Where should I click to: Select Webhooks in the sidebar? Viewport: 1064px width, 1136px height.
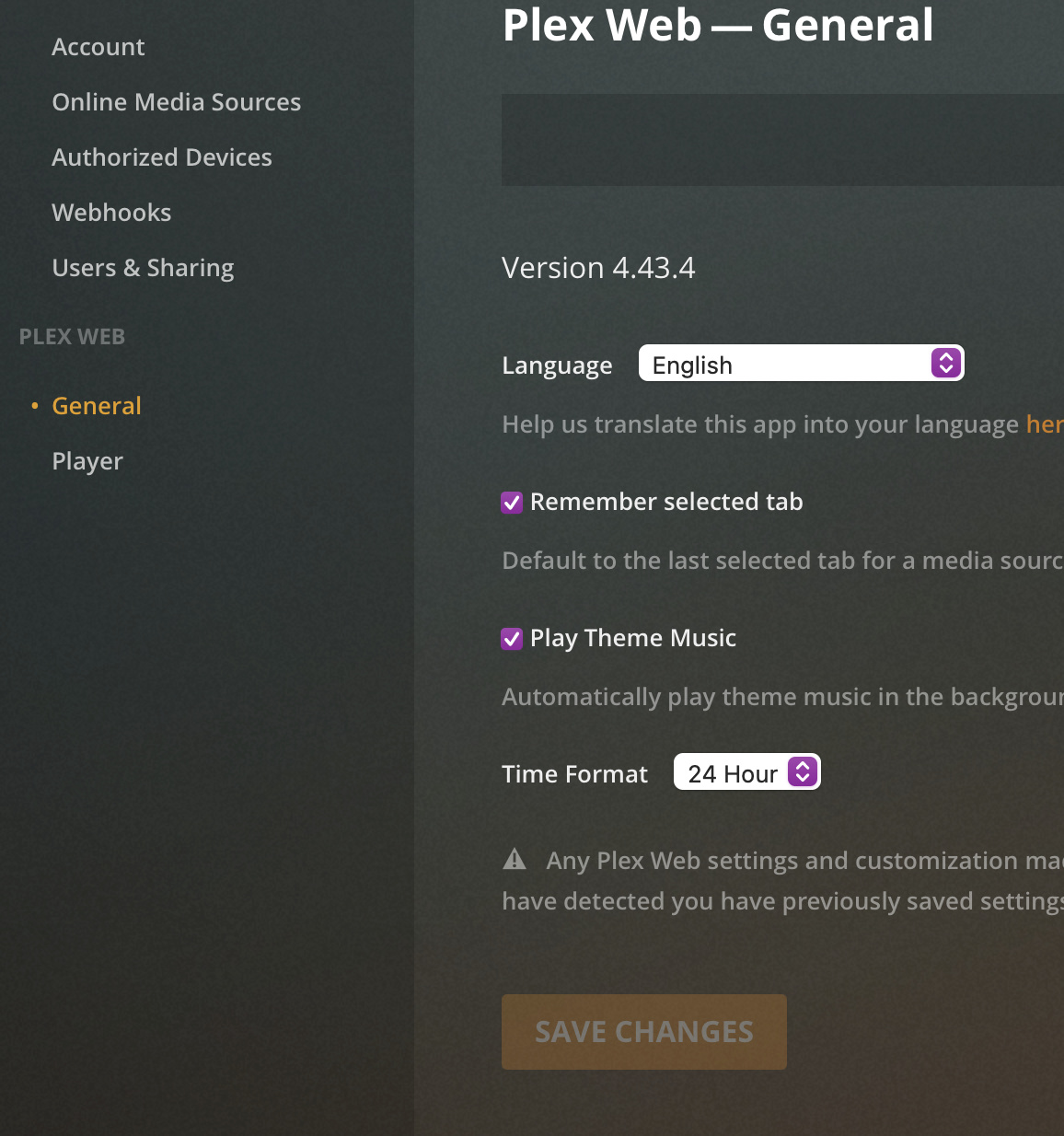pos(111,213)
